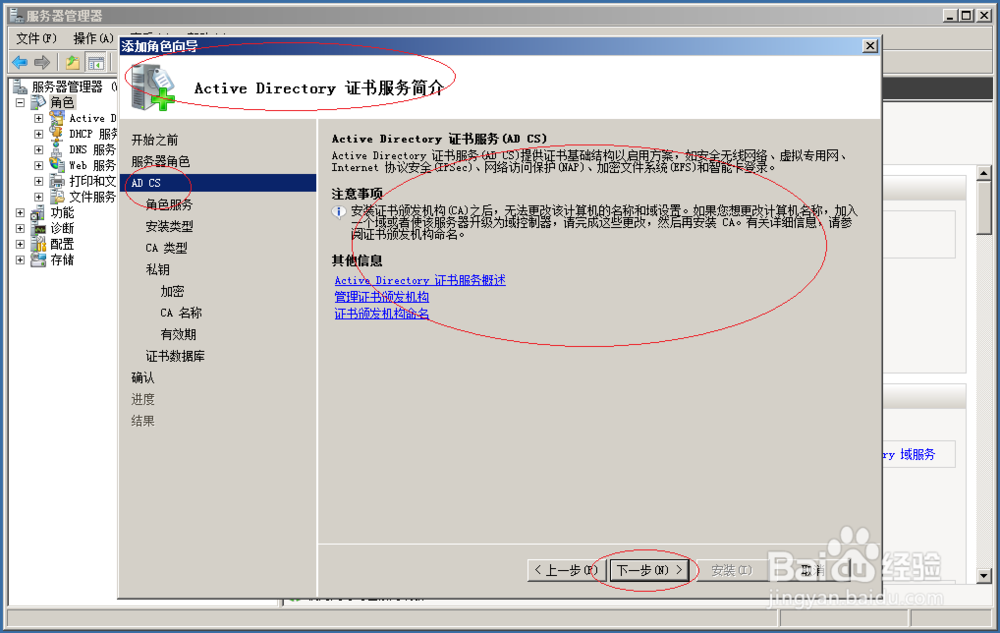Go to 证书数据库 wizard step

[175, 356]
